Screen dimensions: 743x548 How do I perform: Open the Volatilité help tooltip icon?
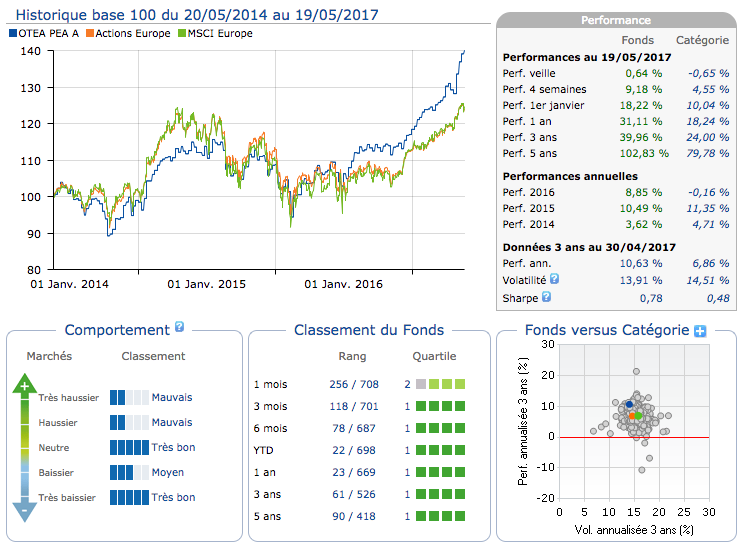point(554,280)
